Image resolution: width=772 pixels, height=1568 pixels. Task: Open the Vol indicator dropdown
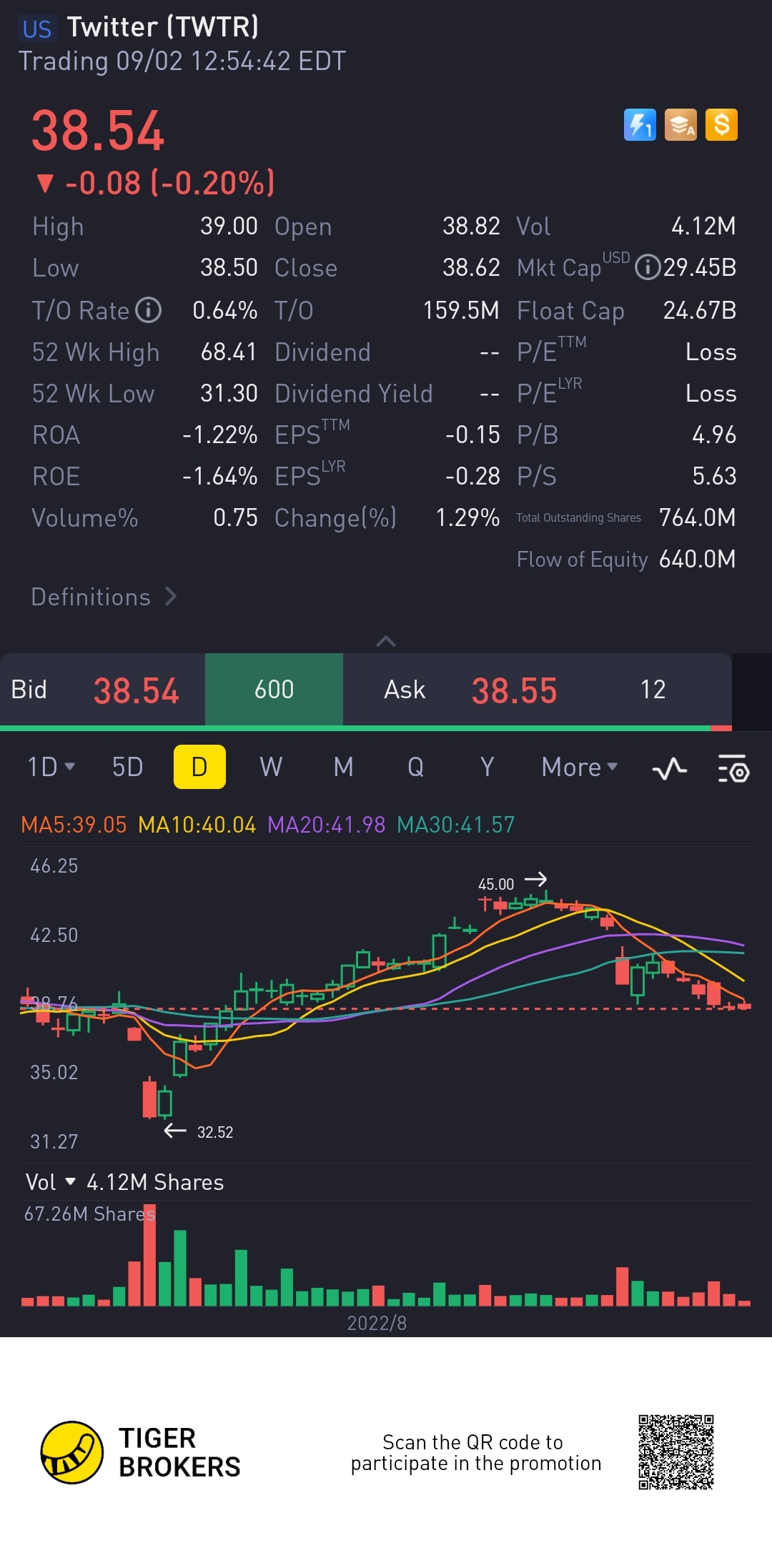tap(50, 1182)
